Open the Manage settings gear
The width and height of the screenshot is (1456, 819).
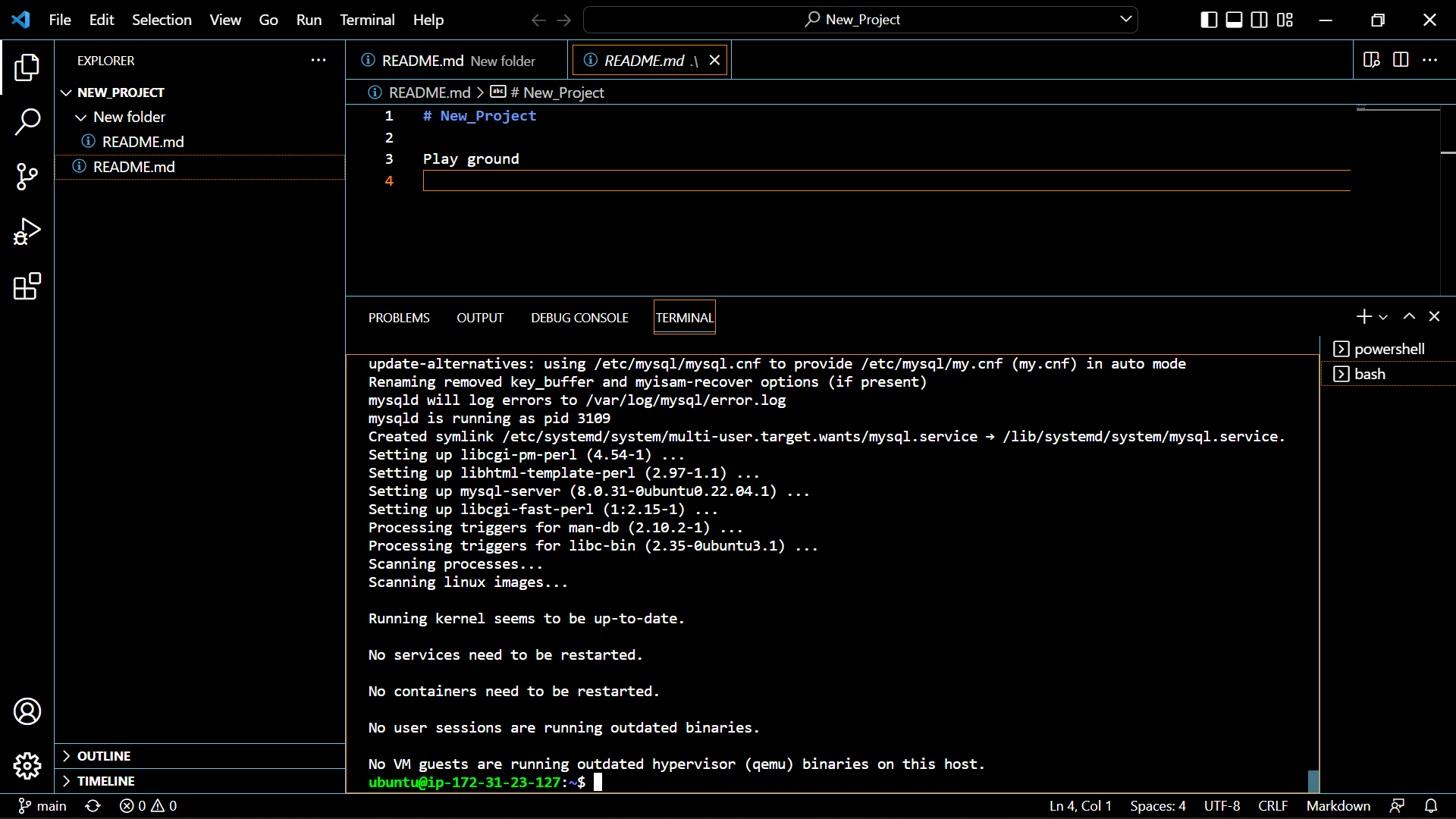coord(27,766)
